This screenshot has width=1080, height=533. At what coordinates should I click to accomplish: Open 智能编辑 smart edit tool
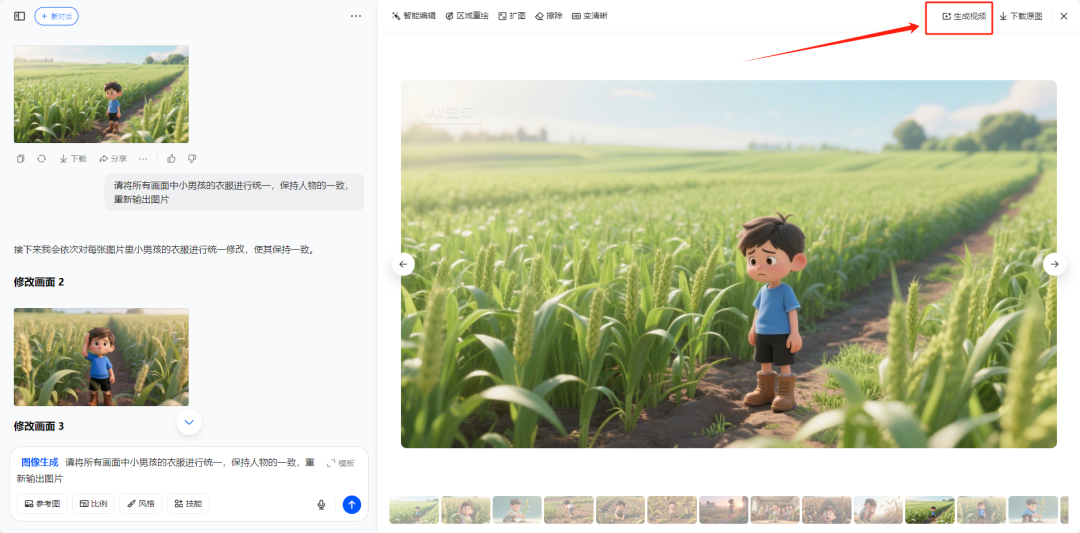414,16
